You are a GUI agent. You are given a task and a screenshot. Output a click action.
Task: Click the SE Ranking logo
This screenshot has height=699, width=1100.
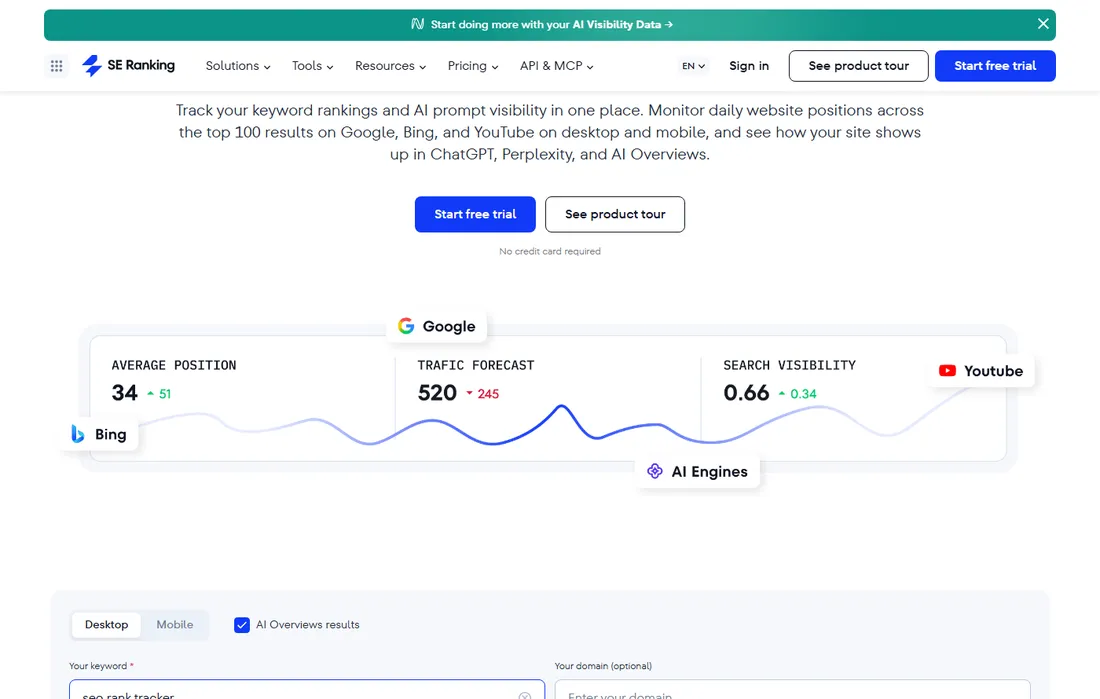click(128, 65)
